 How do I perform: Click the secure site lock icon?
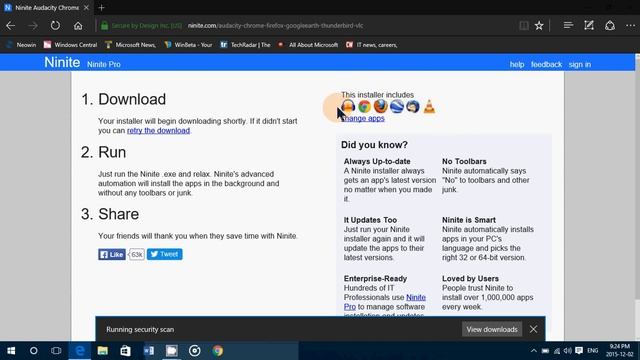[104, 26]
